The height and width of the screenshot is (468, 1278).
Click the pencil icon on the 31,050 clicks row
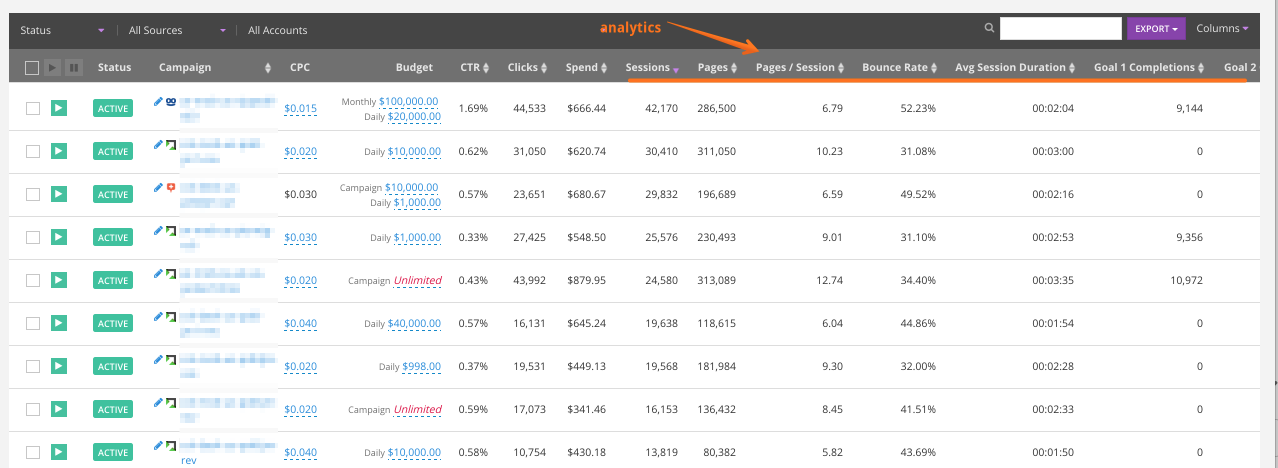point(158,144)
